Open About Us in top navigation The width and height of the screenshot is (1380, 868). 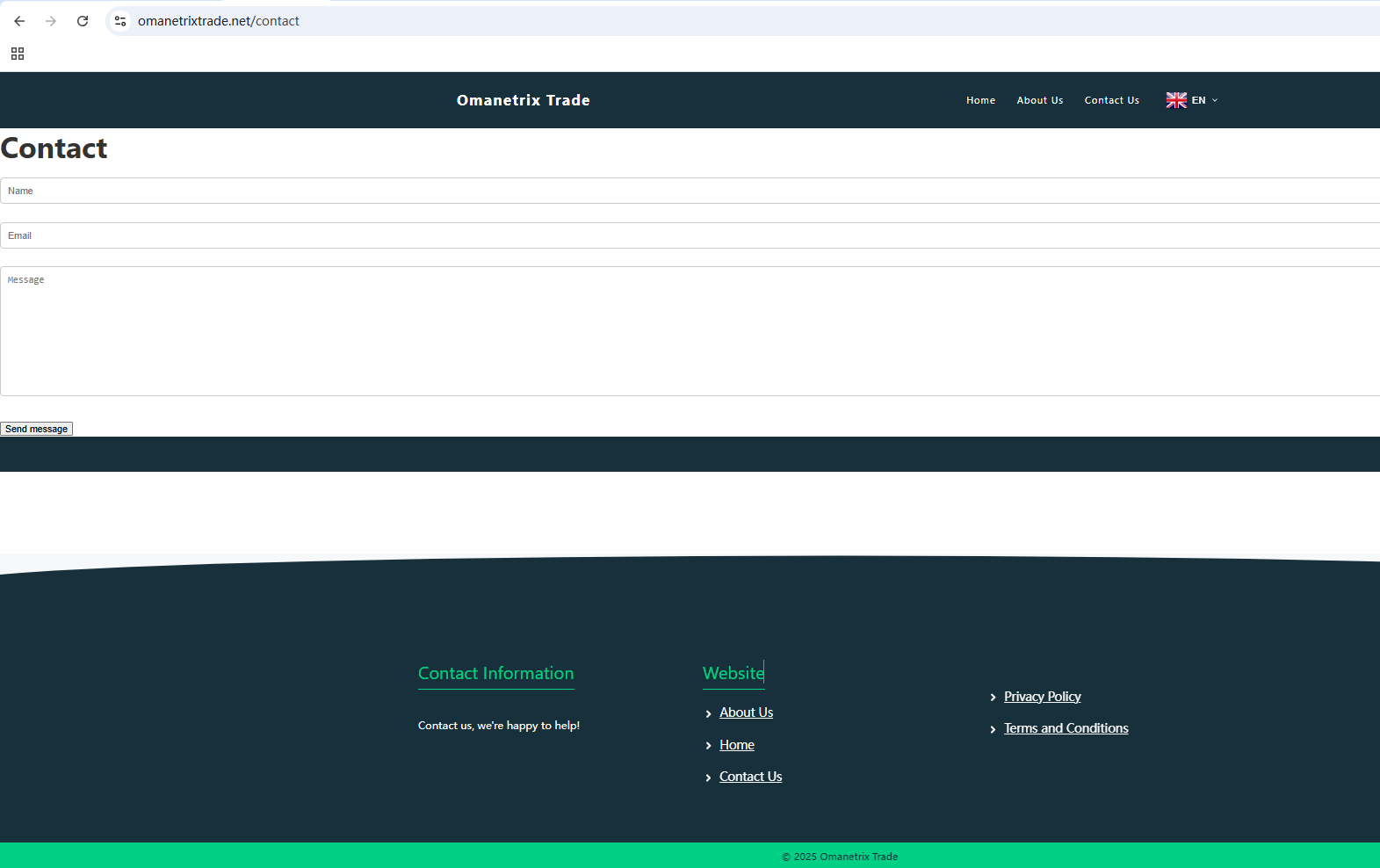click(x=1039, y=100)
